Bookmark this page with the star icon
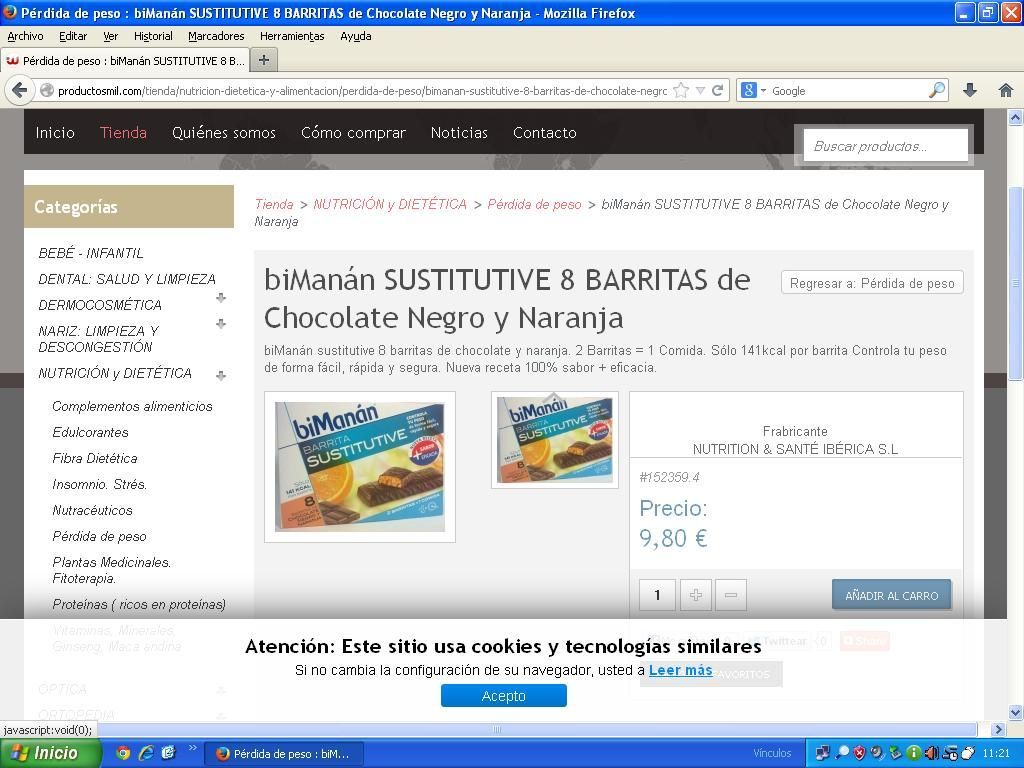Screen dimensions: 1024x768 pyautogui.click(x=681, y=91)
